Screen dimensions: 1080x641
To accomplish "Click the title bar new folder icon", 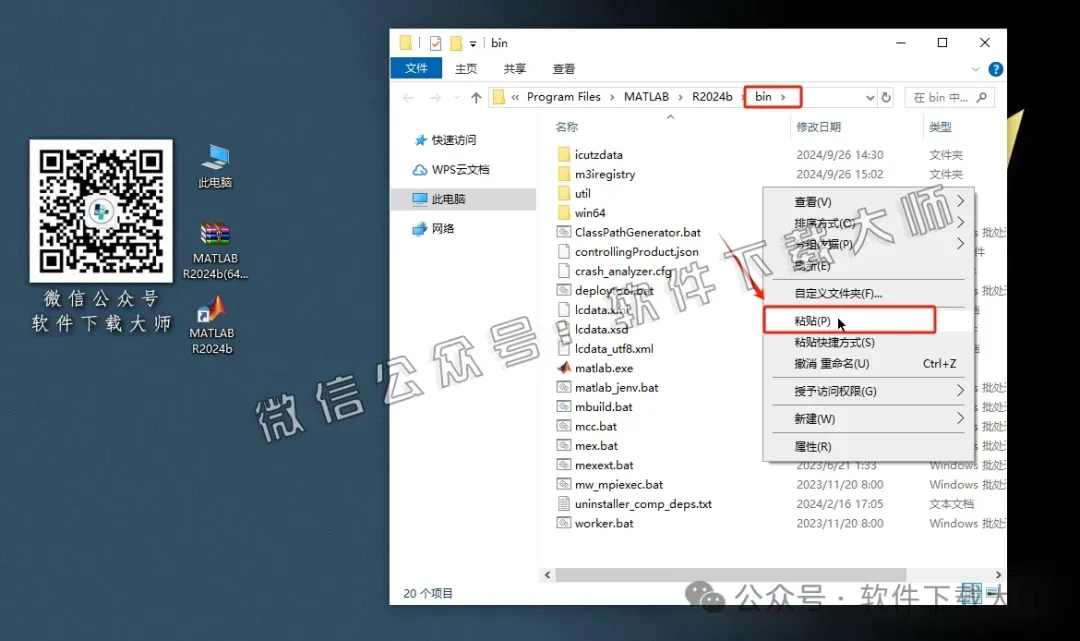I will point(455,43).
